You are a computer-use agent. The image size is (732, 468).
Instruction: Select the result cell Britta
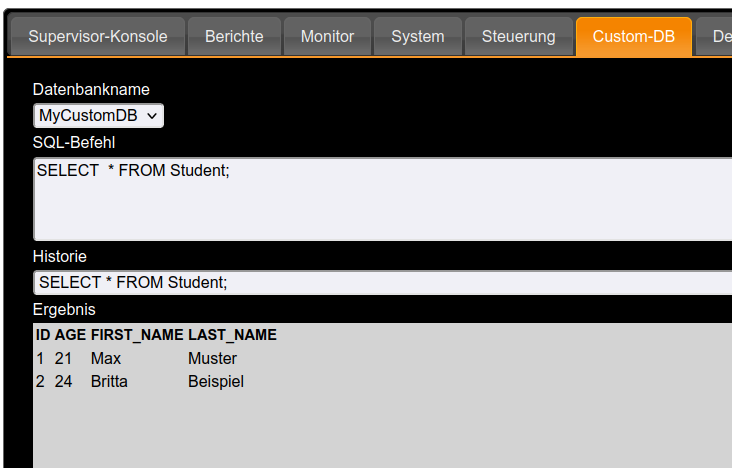(x=109, y=382)
